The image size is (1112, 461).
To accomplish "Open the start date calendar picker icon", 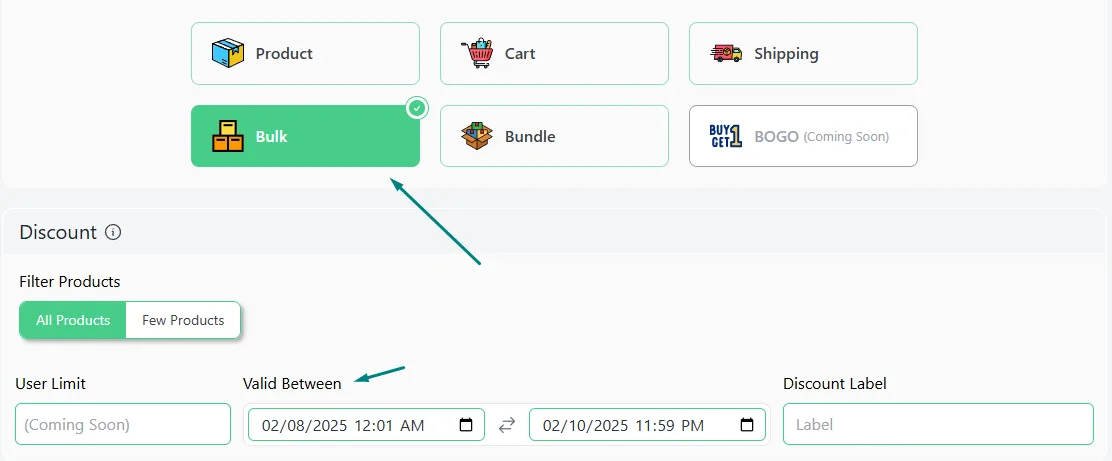I will coord(466,425).
